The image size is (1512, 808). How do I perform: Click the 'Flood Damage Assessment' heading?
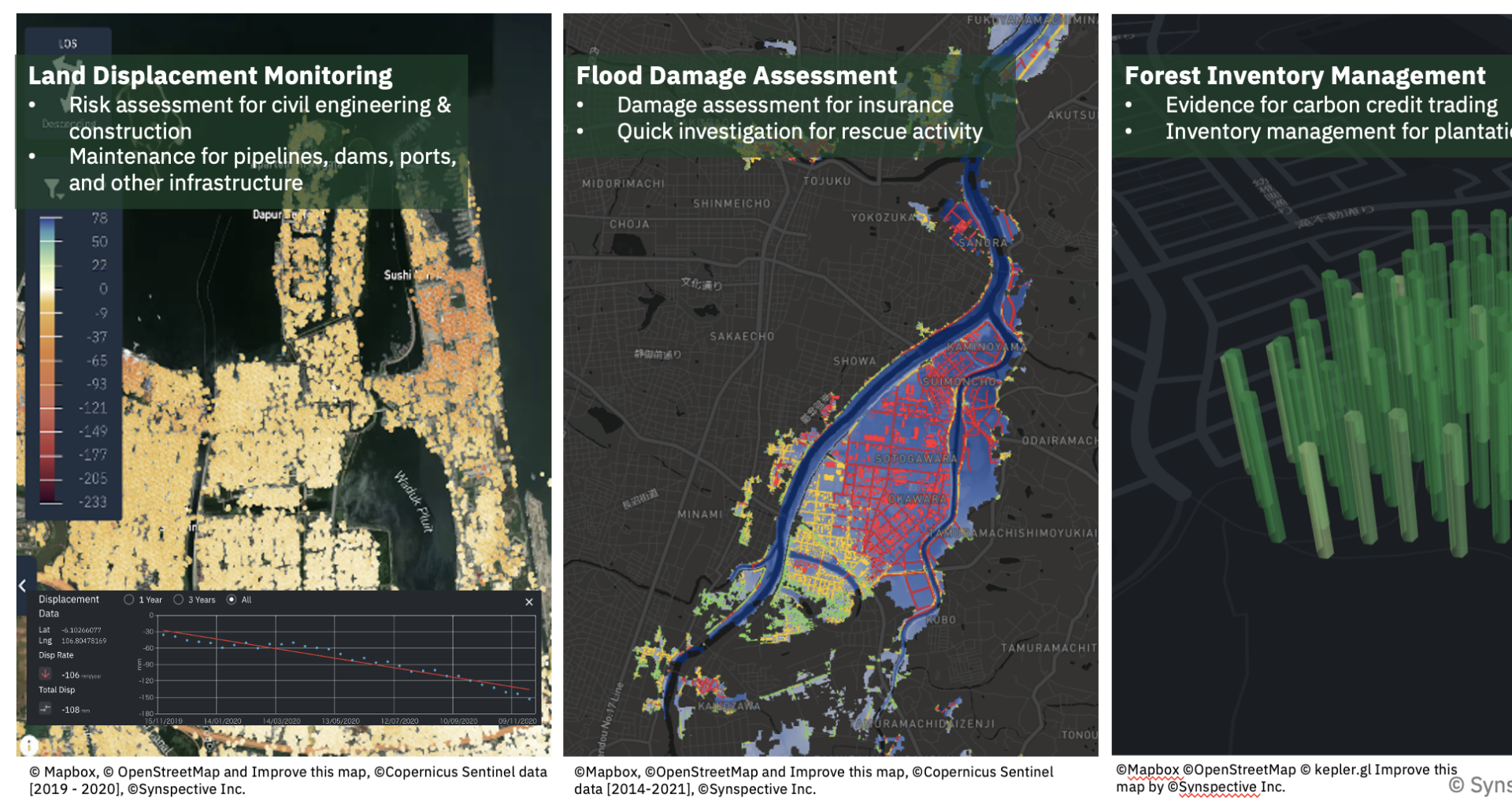[736, 76]
